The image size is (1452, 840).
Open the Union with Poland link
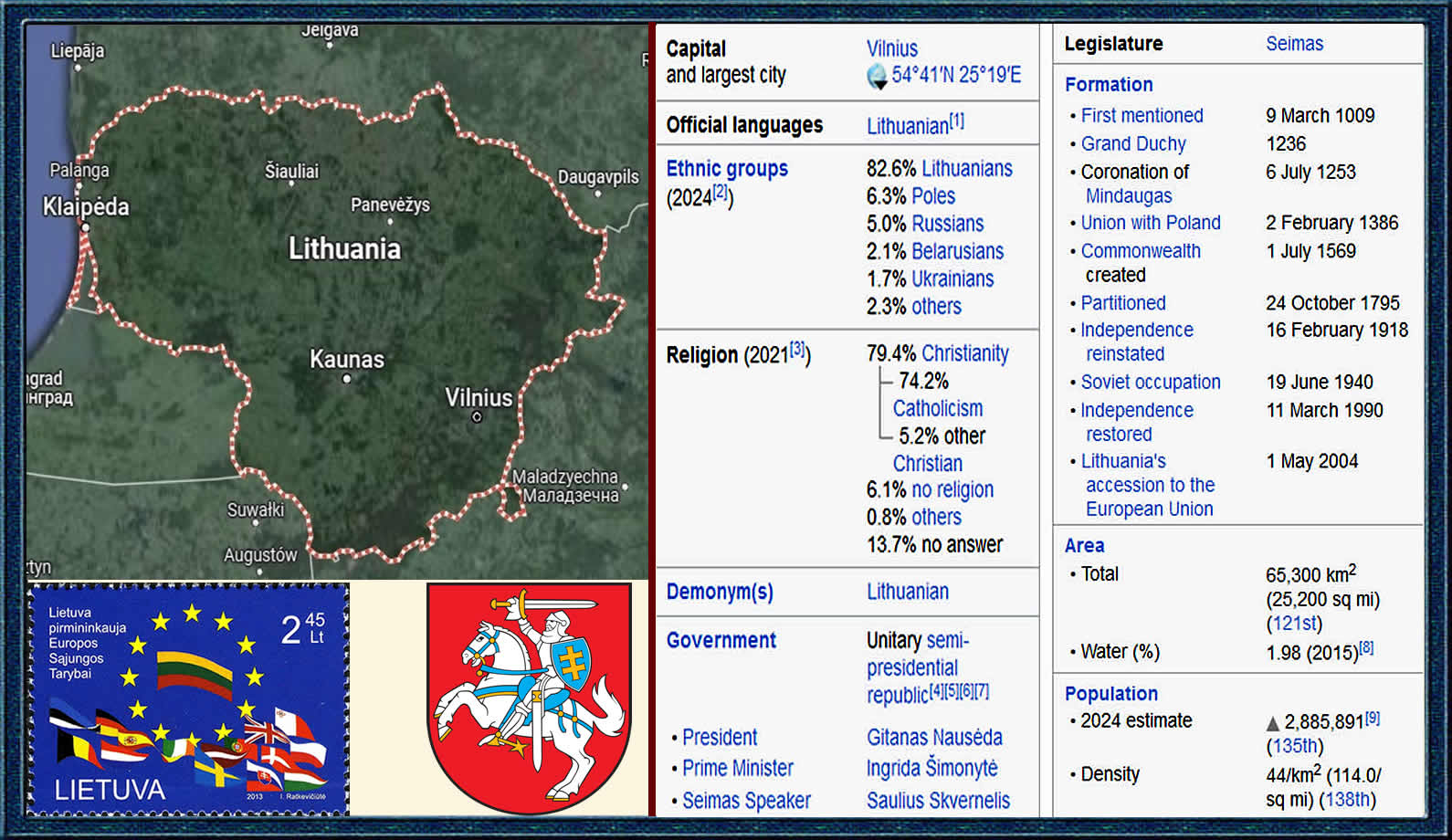point(1151,223)
